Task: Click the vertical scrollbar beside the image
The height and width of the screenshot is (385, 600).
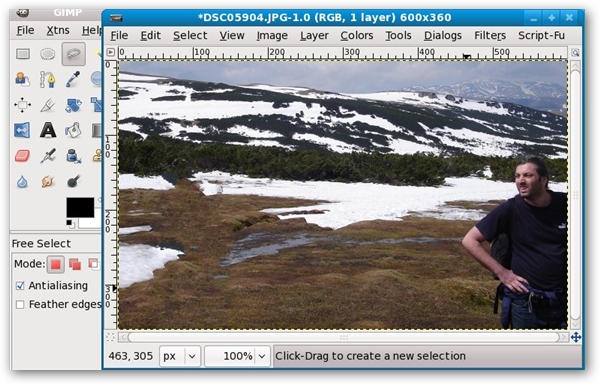Action: 575,194
